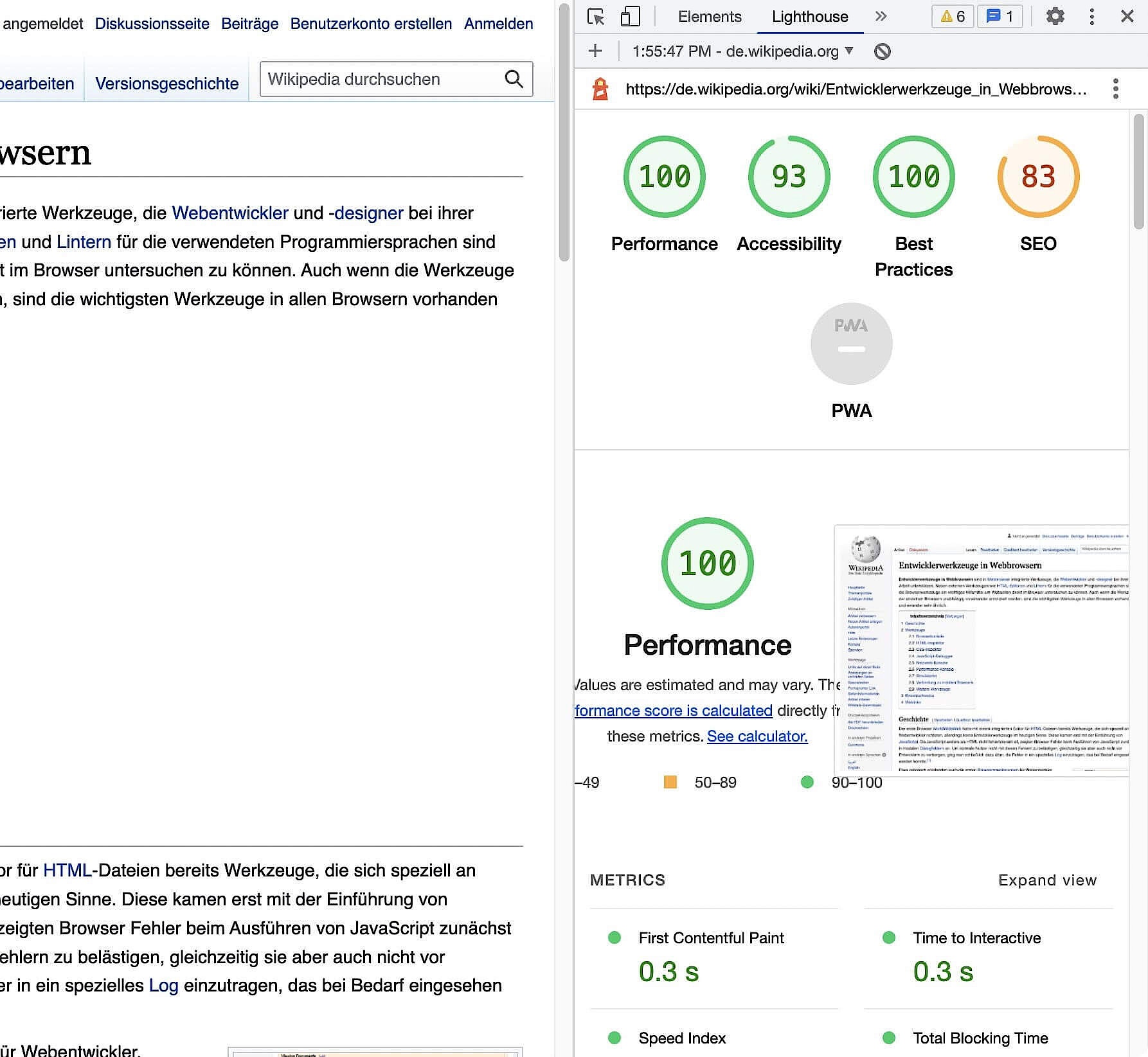Click the clear all reports icon
Screen dimensions: 1148x1057
click(883, 51)
